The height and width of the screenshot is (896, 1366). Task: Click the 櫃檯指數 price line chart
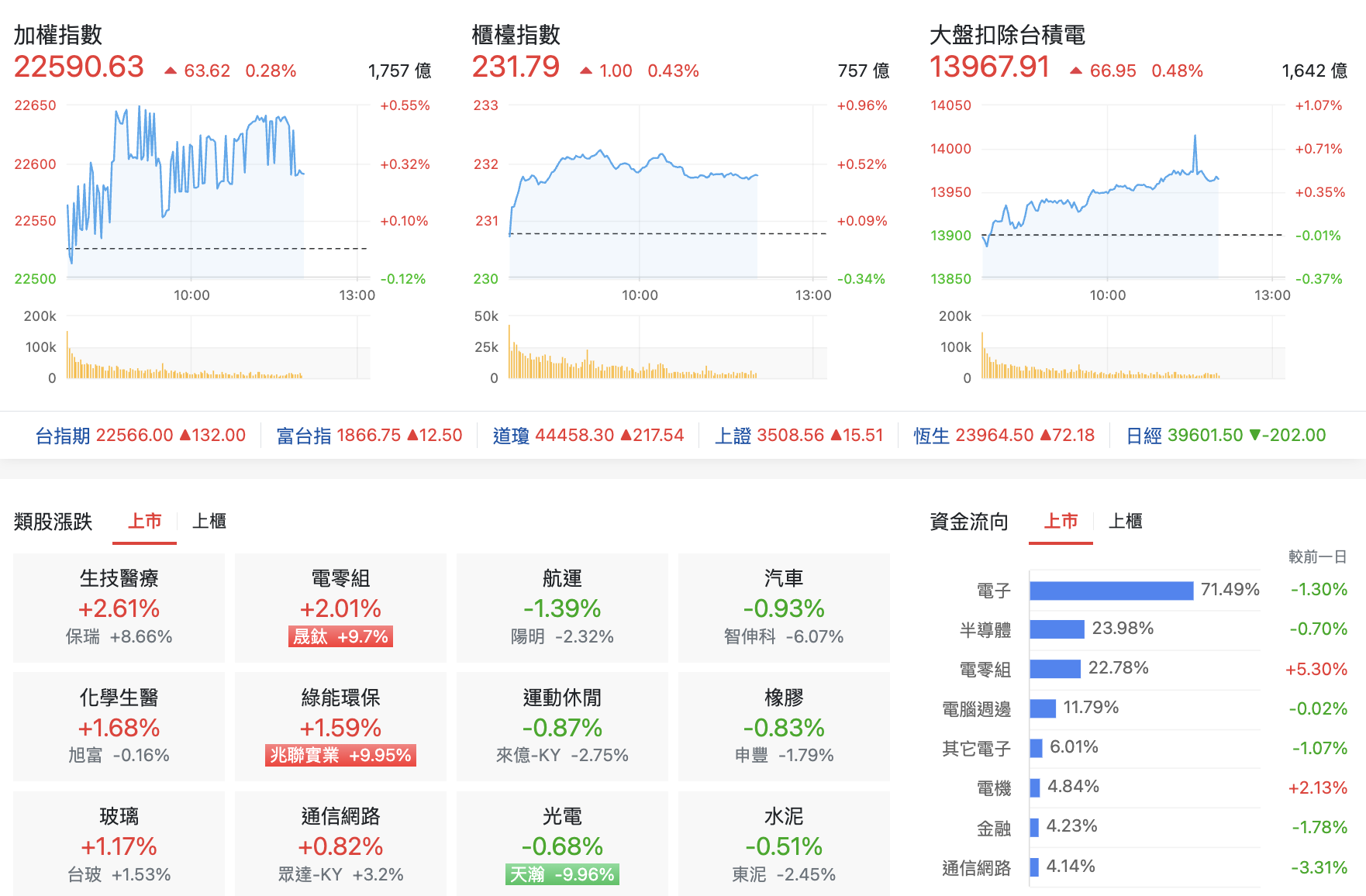(668, 191)
